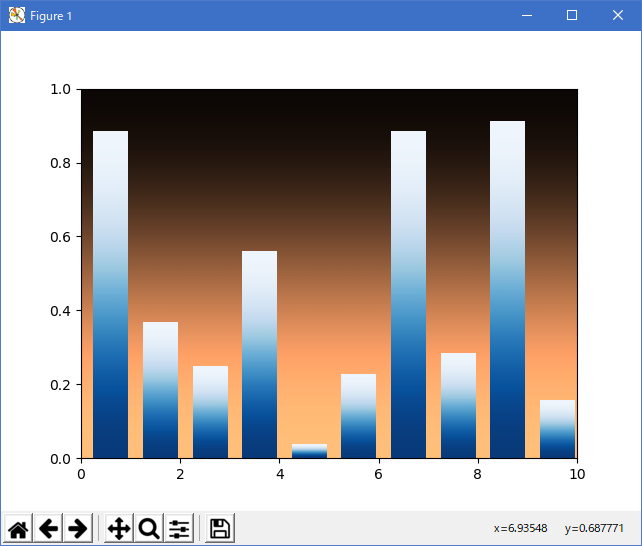Click the y-axis label 1.0
The width and height of the screenshot is (642, 546).
click(x=60, y=89)
